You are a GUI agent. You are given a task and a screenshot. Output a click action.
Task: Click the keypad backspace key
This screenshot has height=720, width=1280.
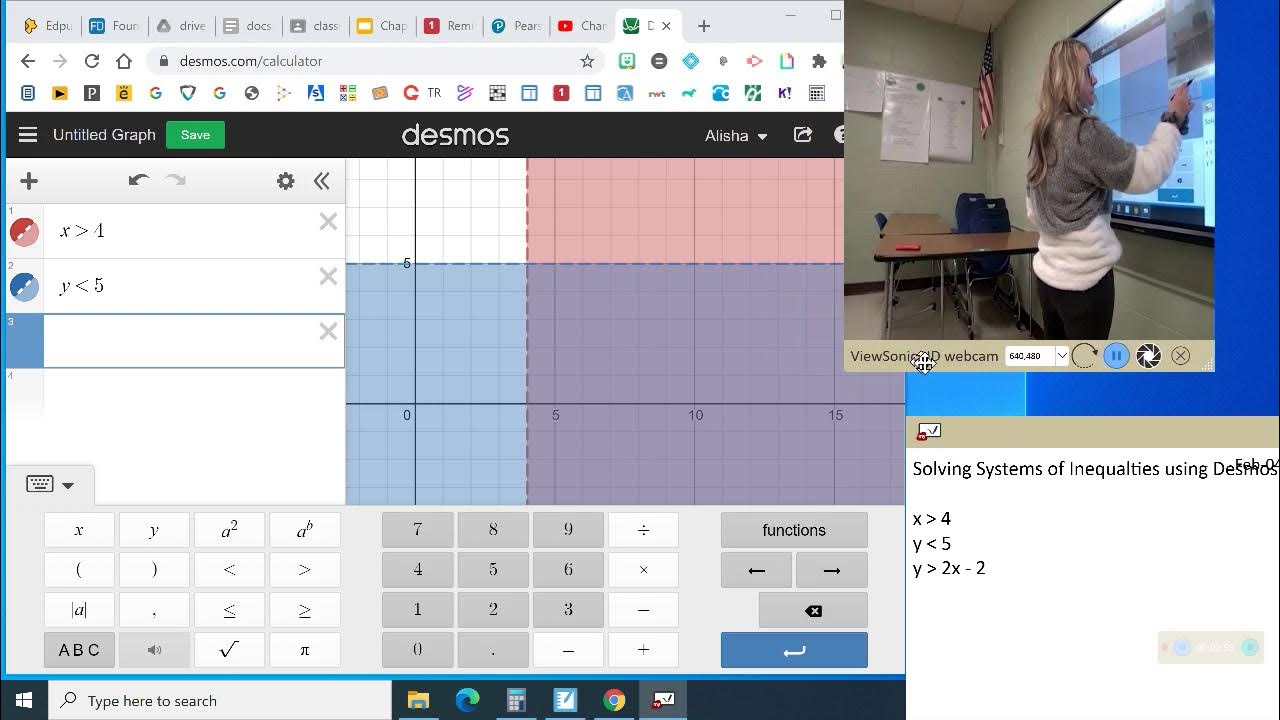point(813,610)
